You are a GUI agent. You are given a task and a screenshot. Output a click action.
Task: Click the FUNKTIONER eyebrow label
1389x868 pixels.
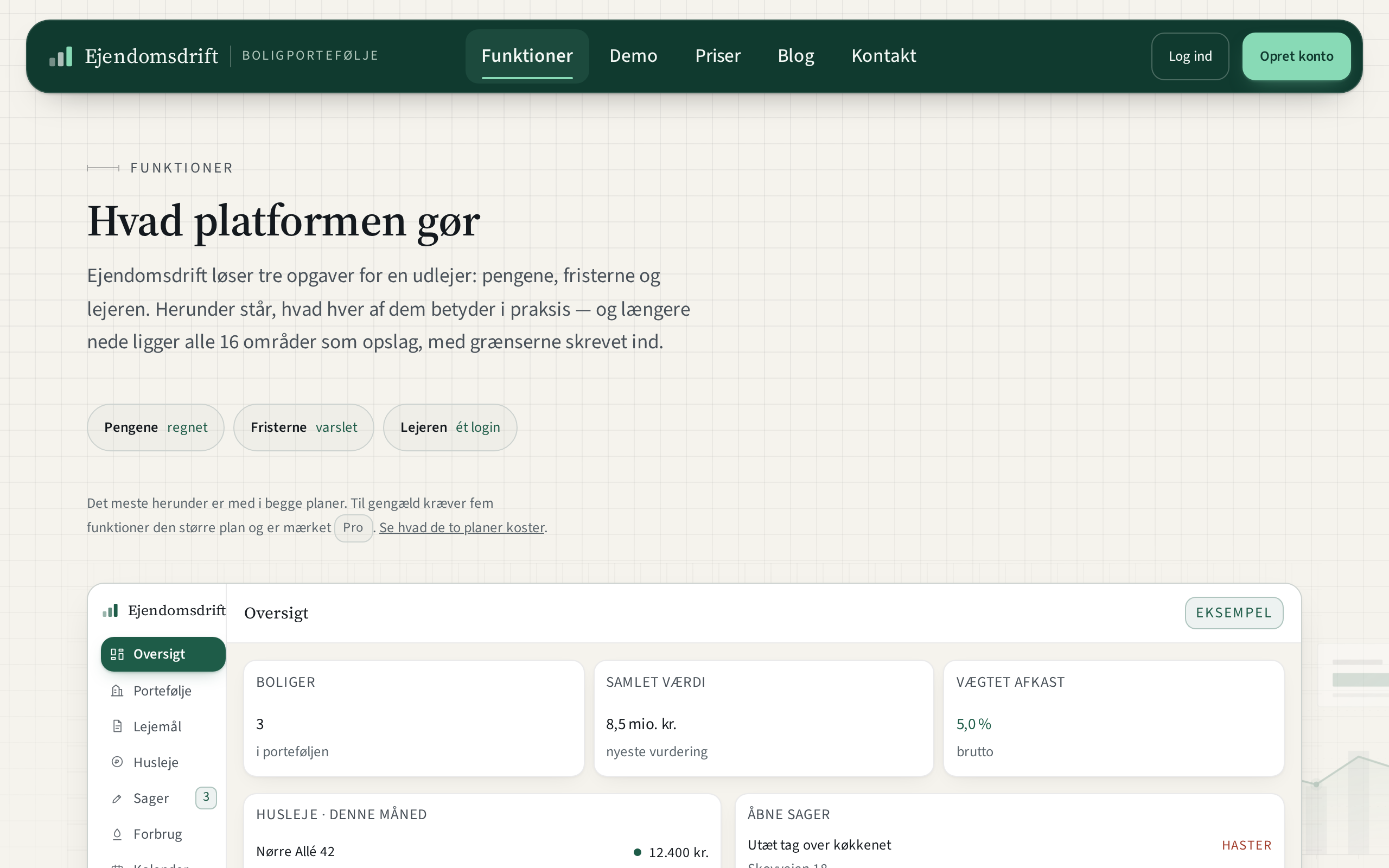[x=181, y=168]
